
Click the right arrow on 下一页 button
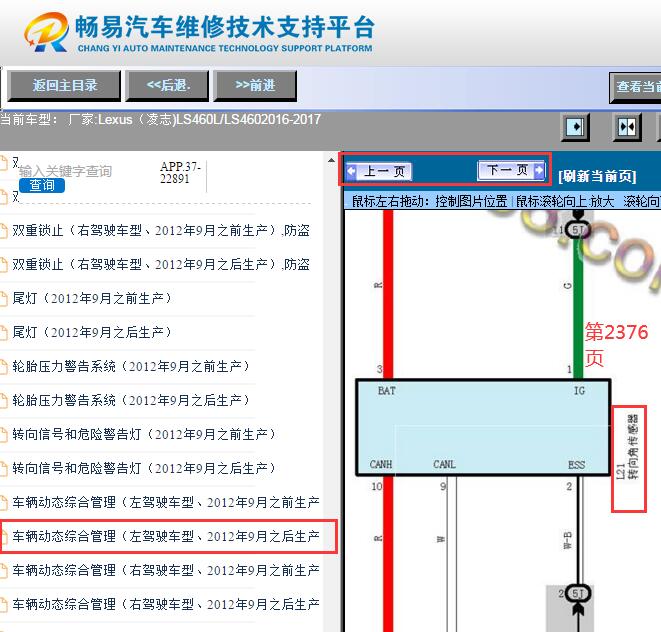coord(539,170)
